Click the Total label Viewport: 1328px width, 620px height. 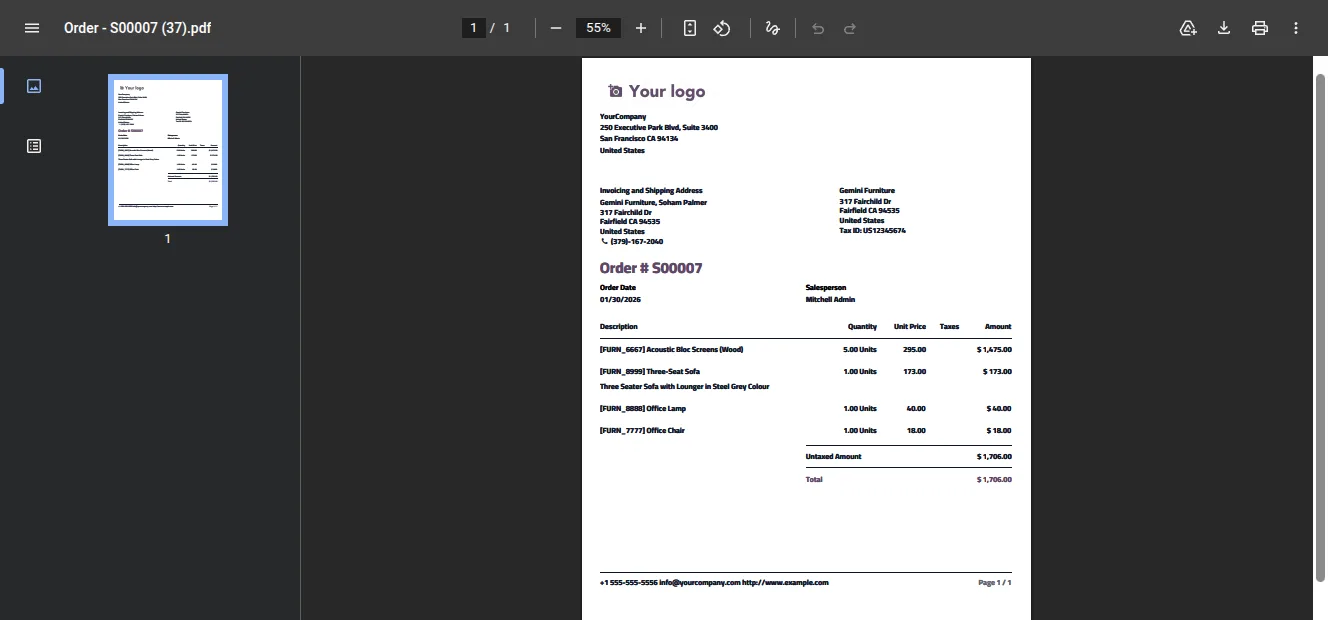[814, 480]
